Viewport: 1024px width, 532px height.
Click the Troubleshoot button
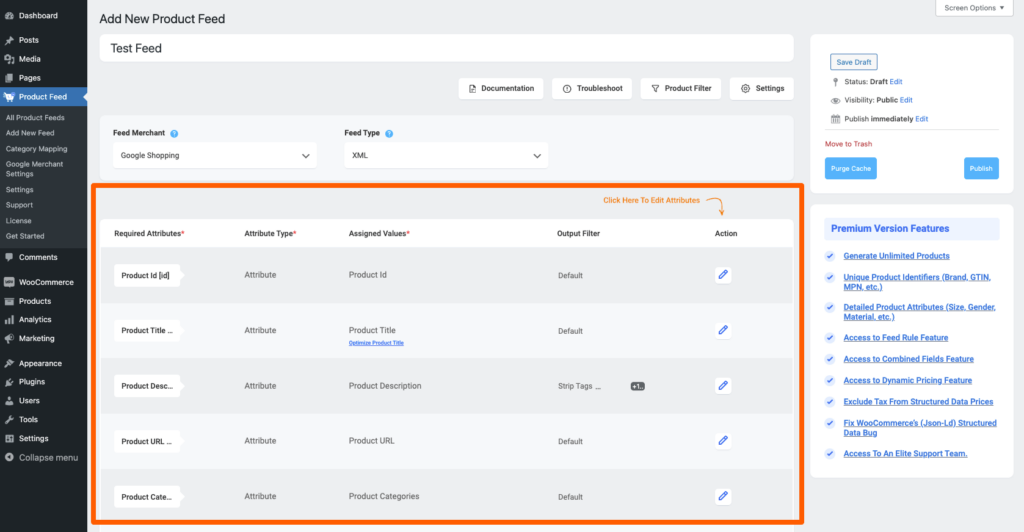click(592, 88)
